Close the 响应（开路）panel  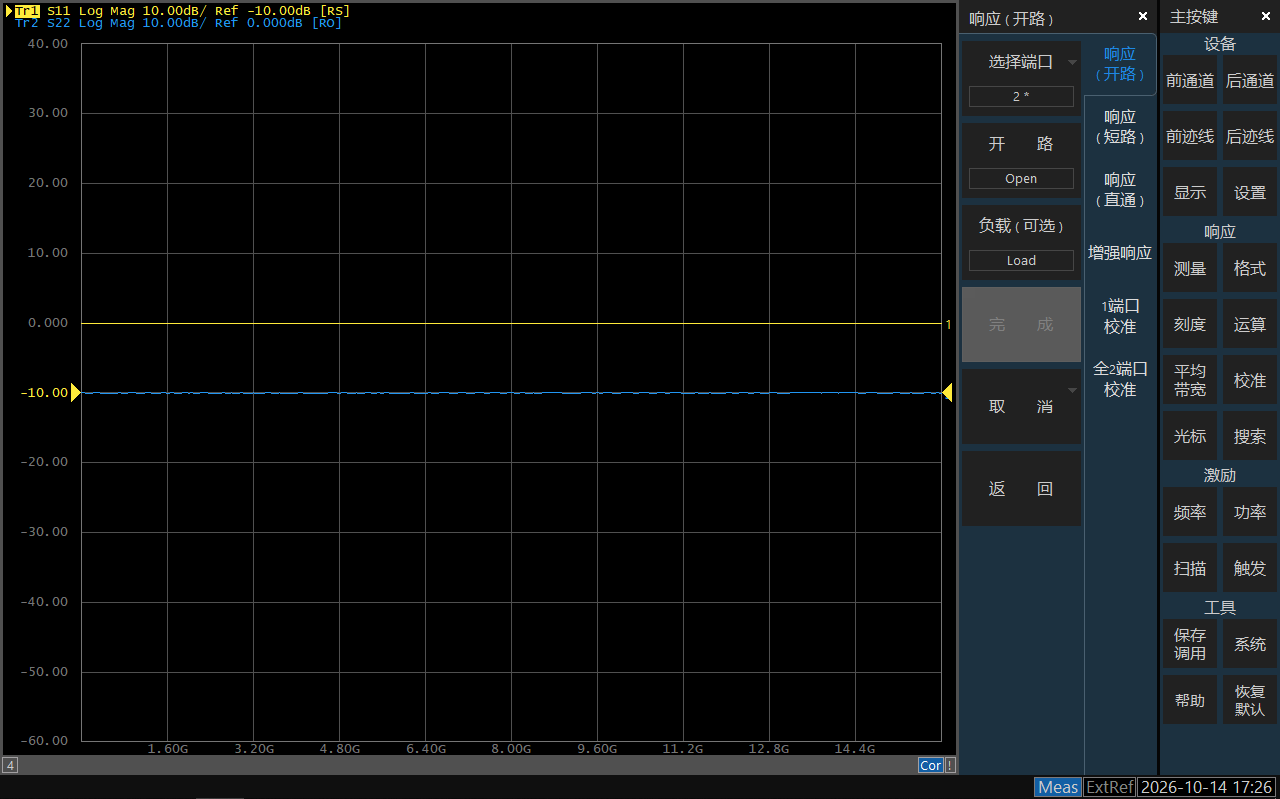coord(1143,17)
